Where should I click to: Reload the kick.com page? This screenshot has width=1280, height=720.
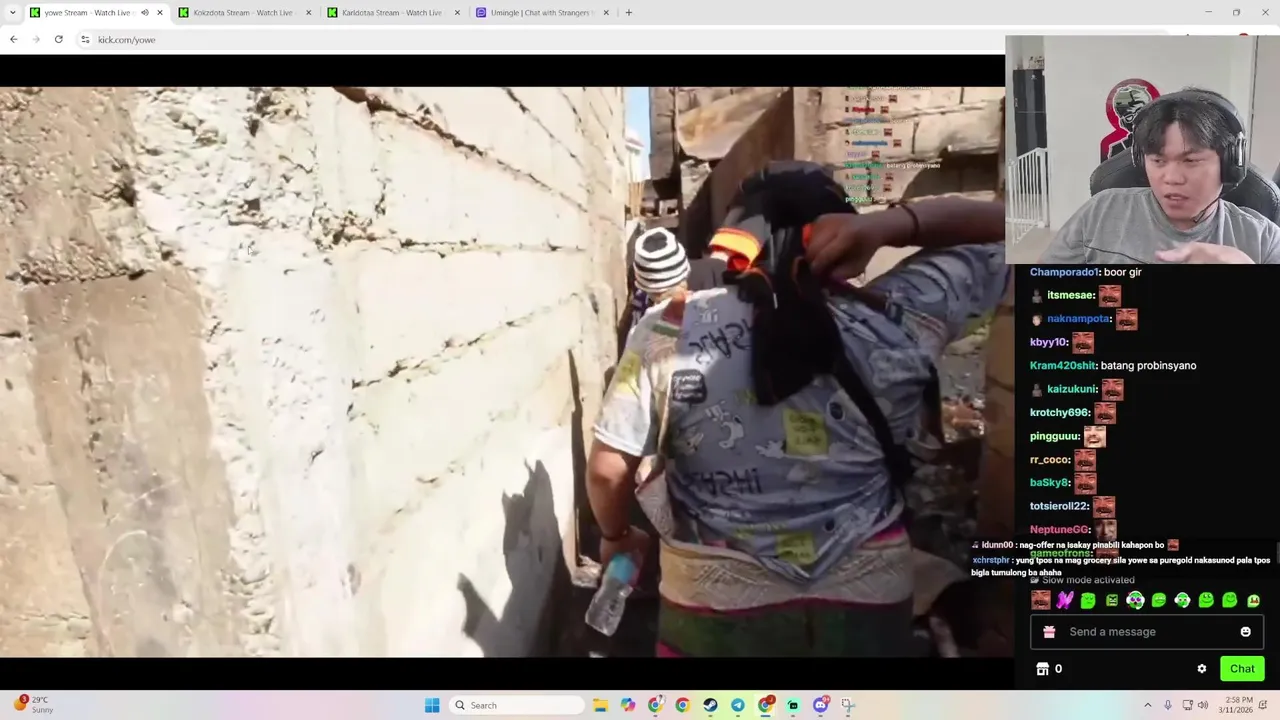(59, 40)
